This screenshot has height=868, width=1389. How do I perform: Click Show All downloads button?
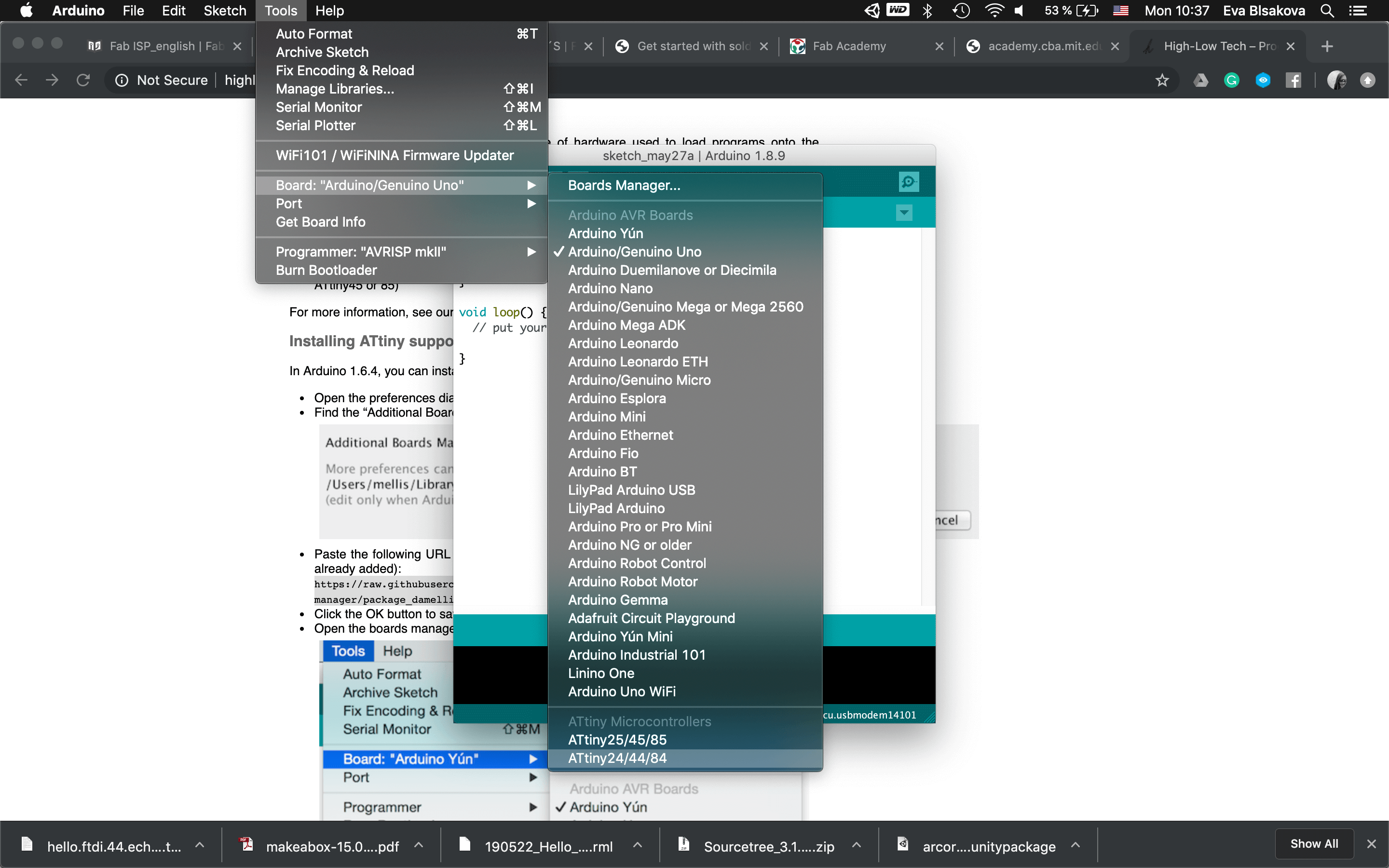(1313, 843)
